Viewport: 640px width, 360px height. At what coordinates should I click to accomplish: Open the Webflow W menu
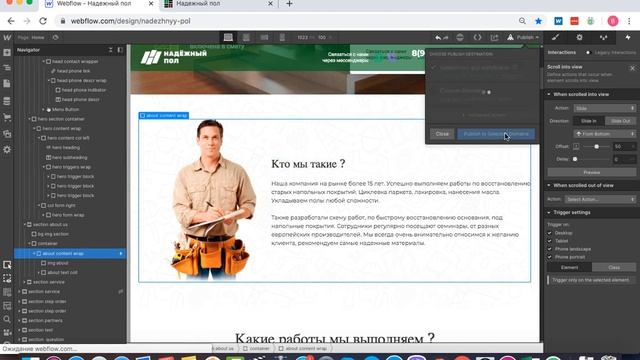7,38
